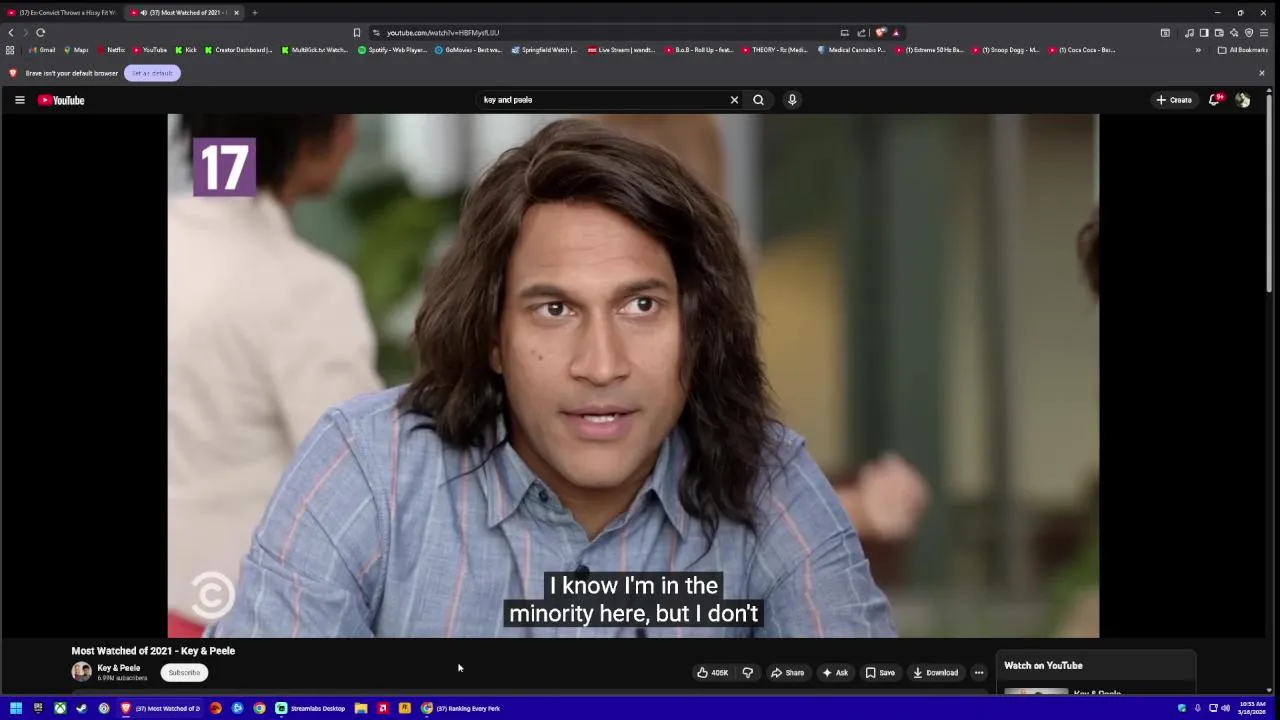The height and width of the screenshot is (720, 1280).
Task: Save the video to a playlist
Action: pos(880,673)
